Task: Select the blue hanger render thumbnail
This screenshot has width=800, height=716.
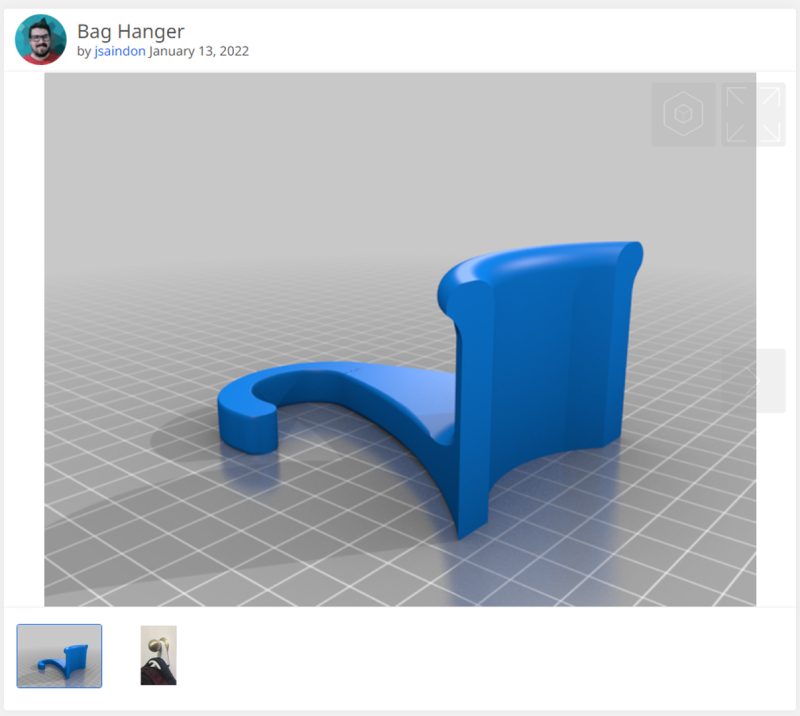Action: (59, 656)
